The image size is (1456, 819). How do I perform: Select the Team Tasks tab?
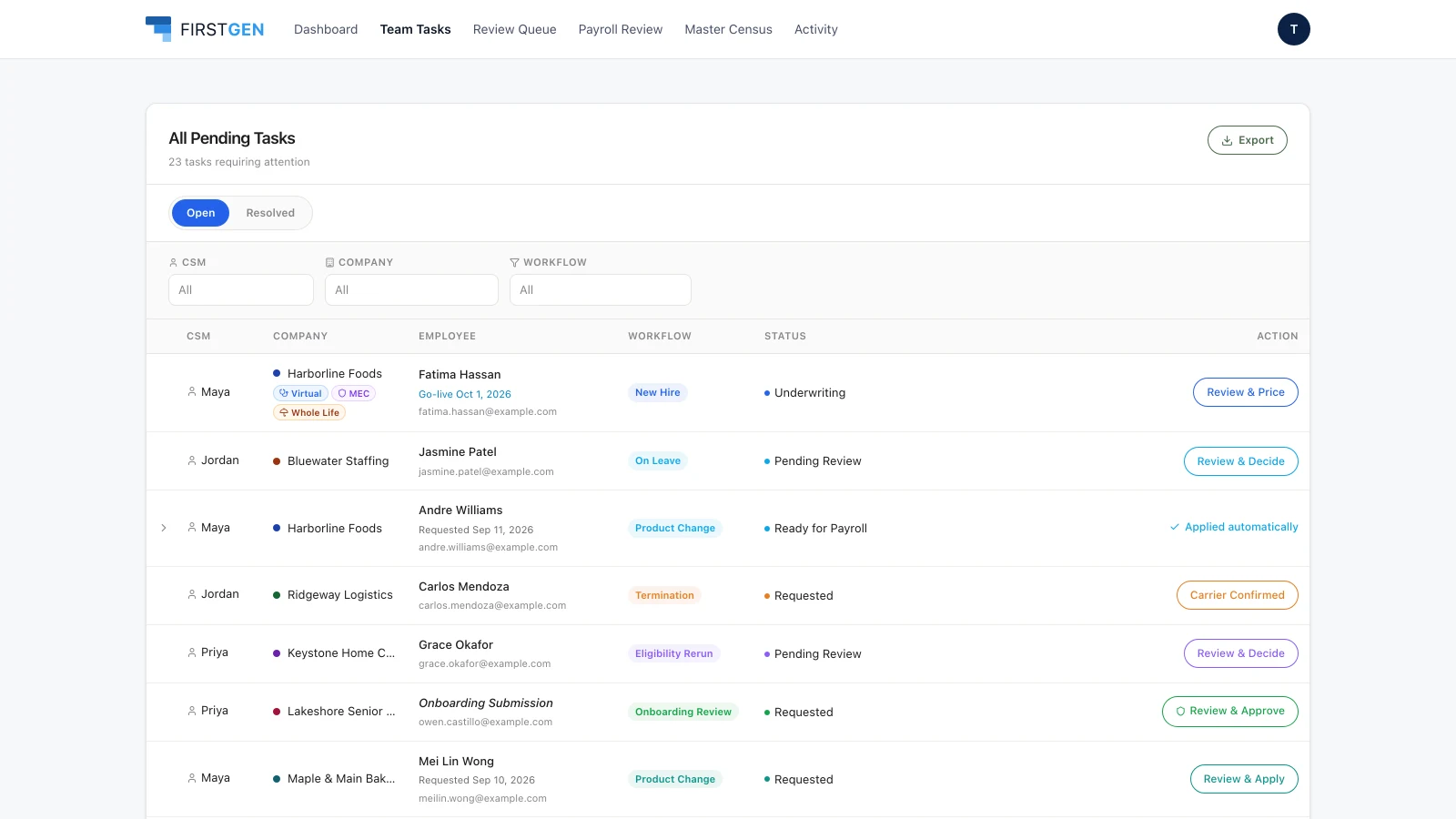click(x=416, y=29)
